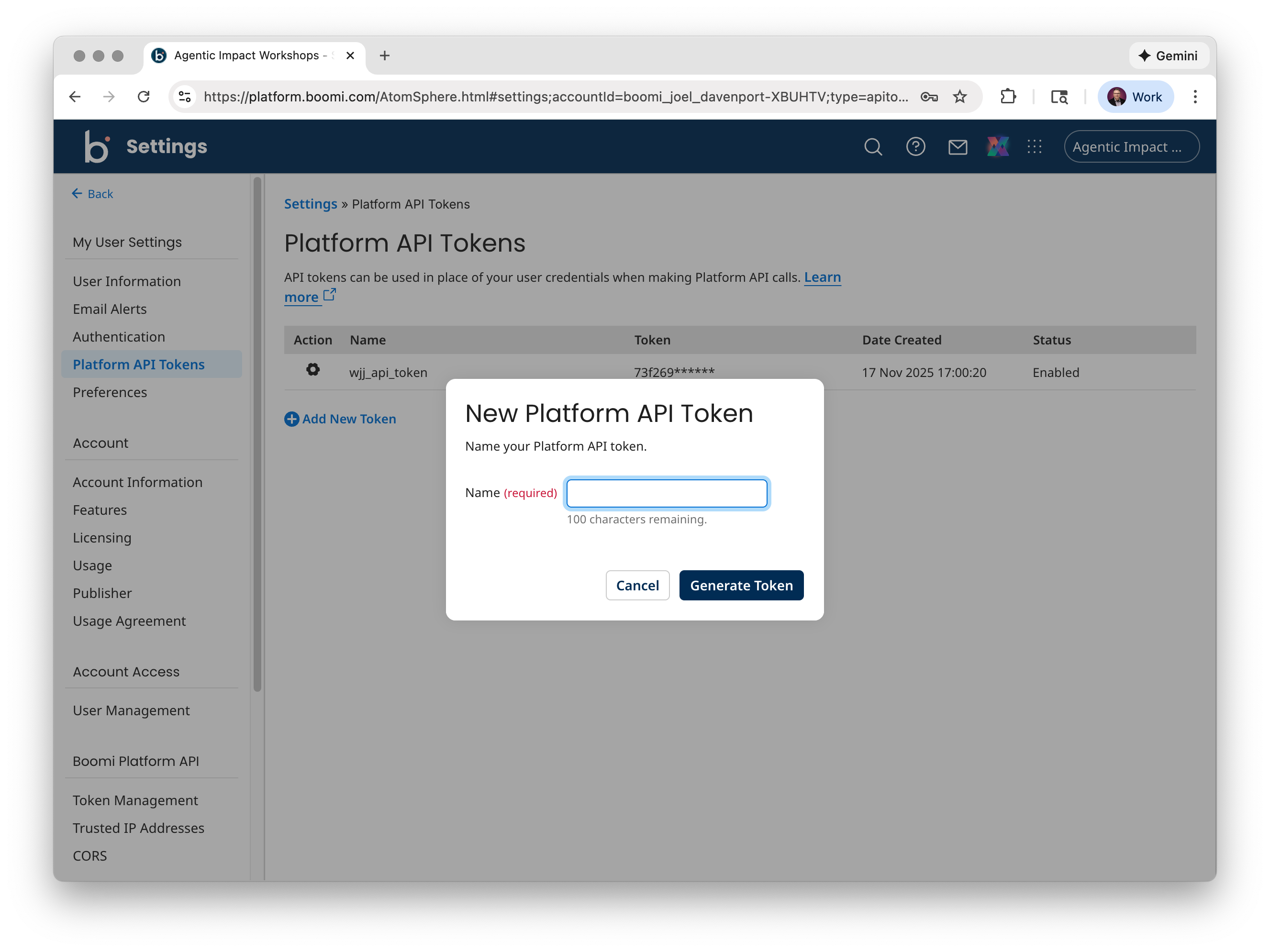Open the Agentic Impact account selector

tap(1130, 146)
